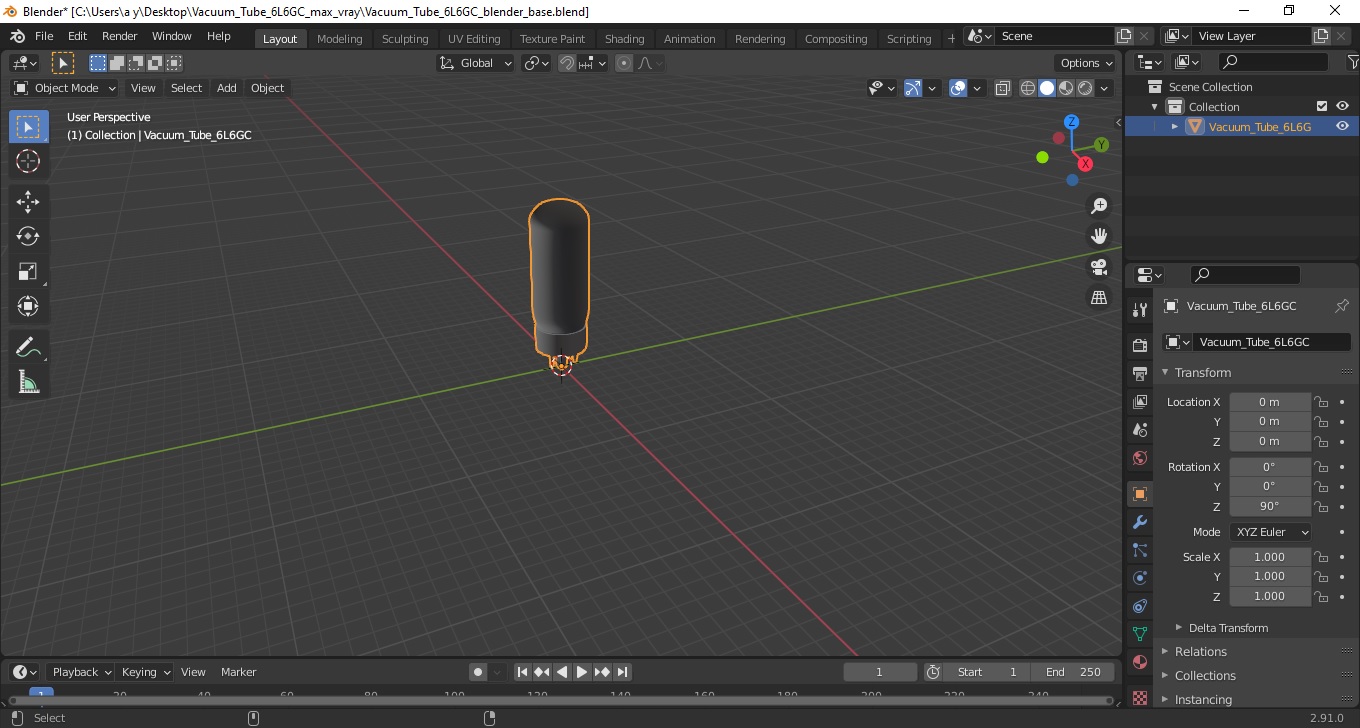Toggle X-ray display in viewport header
The image size is (1360, 728).
[1003, 88]
